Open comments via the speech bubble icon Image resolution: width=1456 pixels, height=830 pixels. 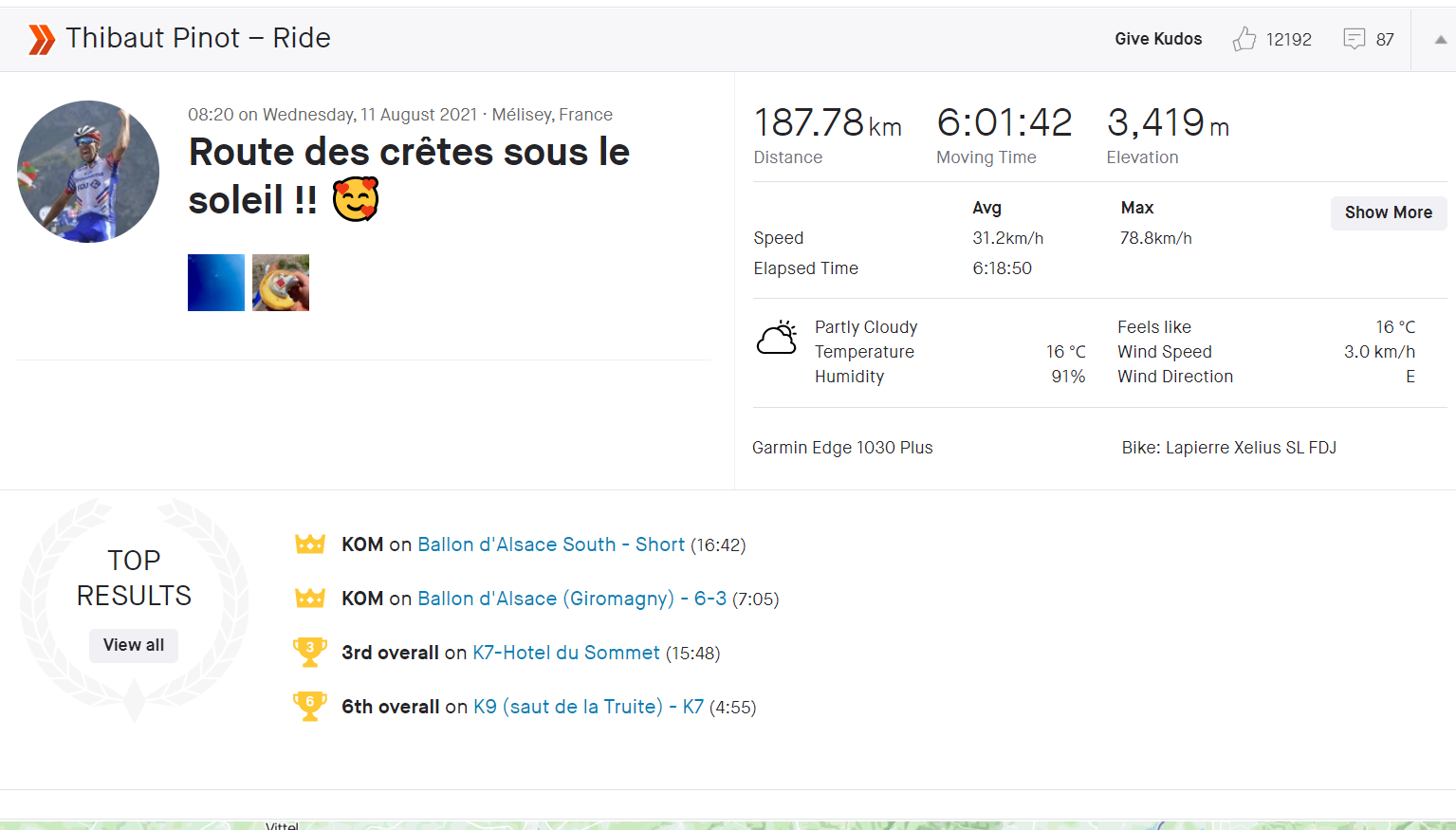(x=1354, y=39)
